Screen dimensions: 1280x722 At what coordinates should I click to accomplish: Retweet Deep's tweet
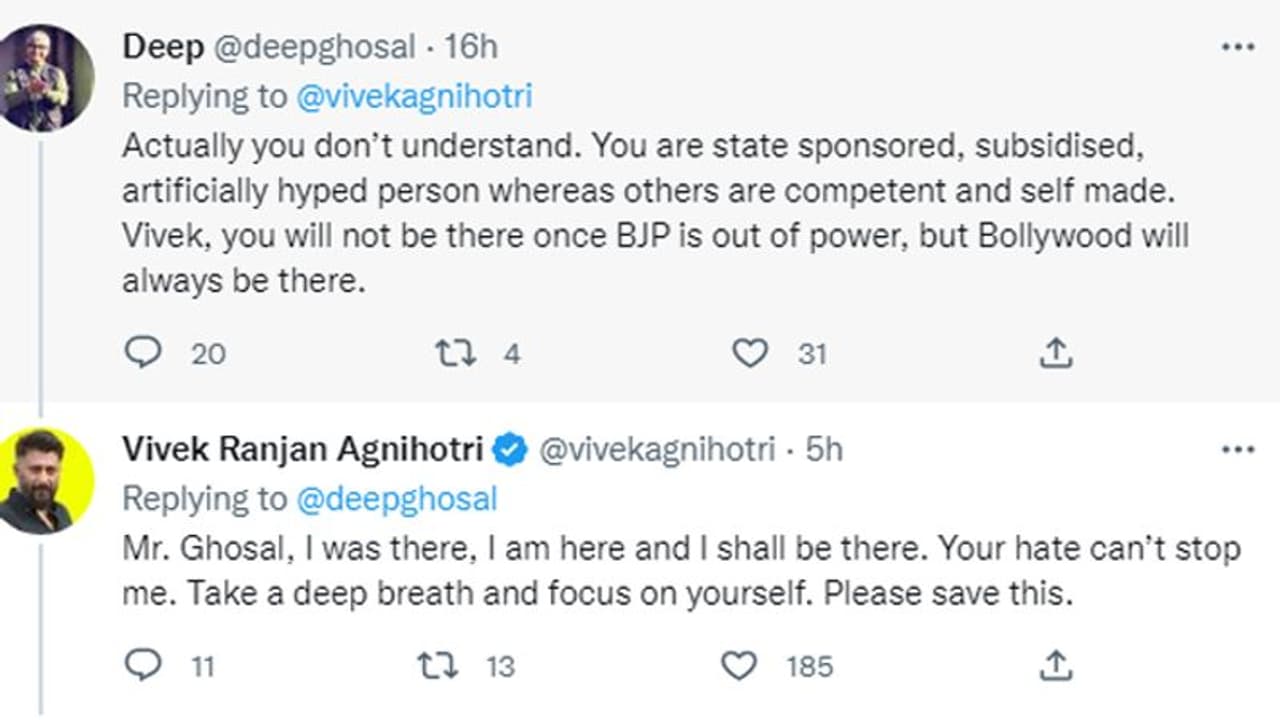[x=455, y=352]
